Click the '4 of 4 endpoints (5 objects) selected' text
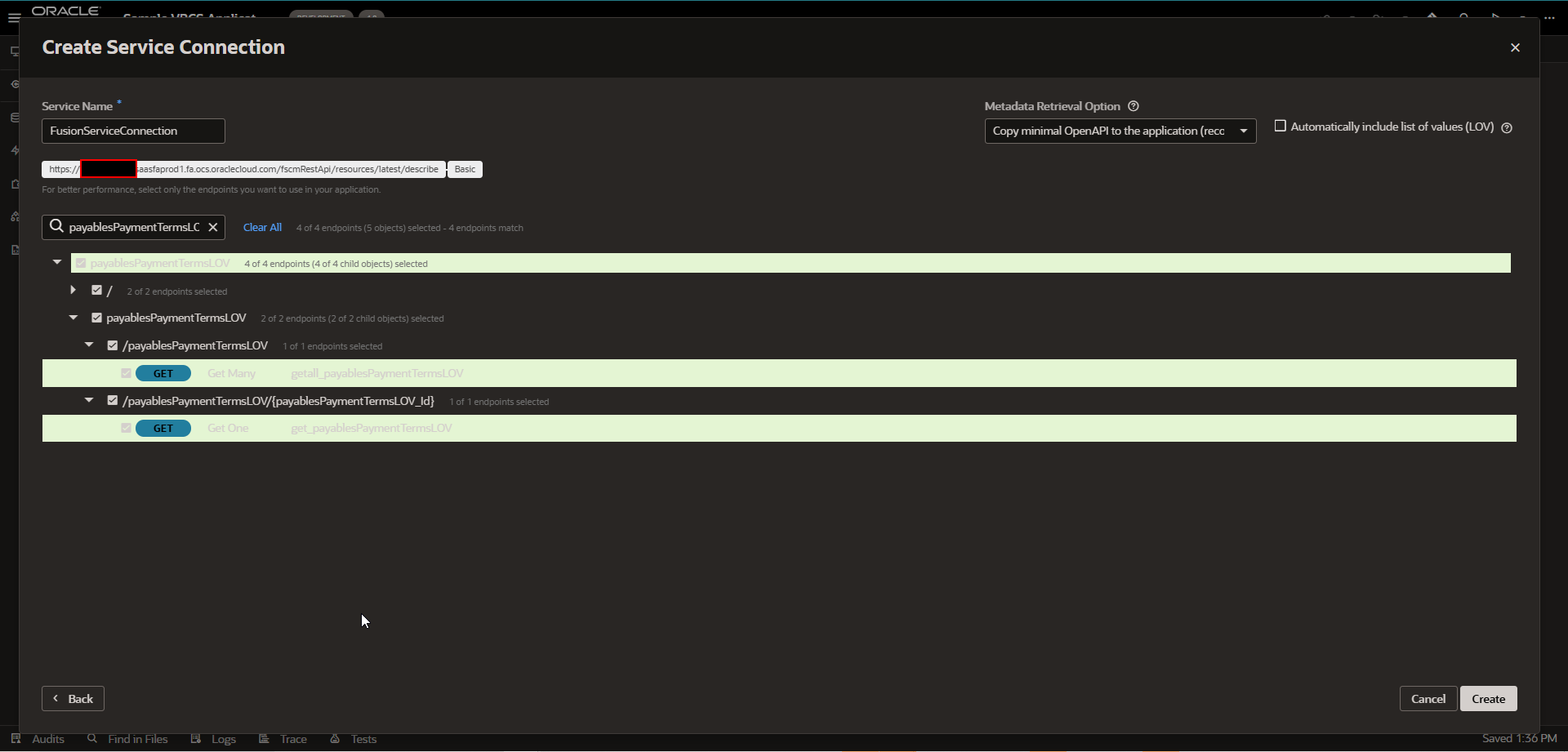 click(x=368, y=228)
